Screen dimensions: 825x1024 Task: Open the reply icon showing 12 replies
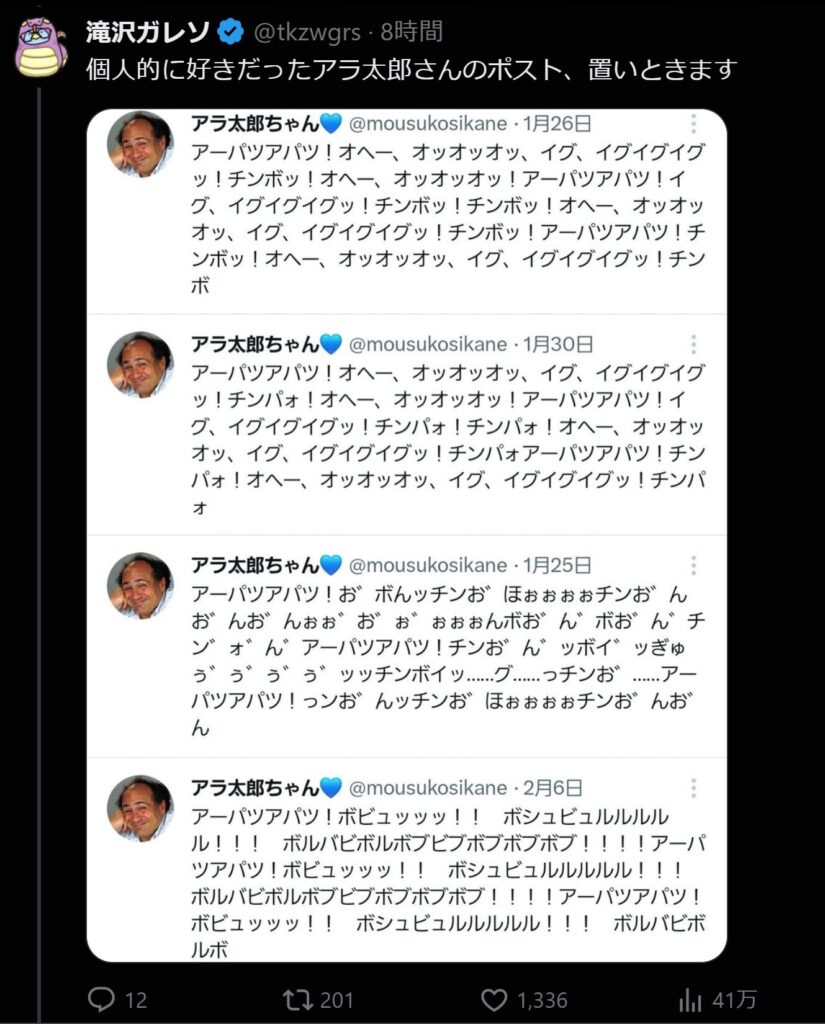pos(101,999)
